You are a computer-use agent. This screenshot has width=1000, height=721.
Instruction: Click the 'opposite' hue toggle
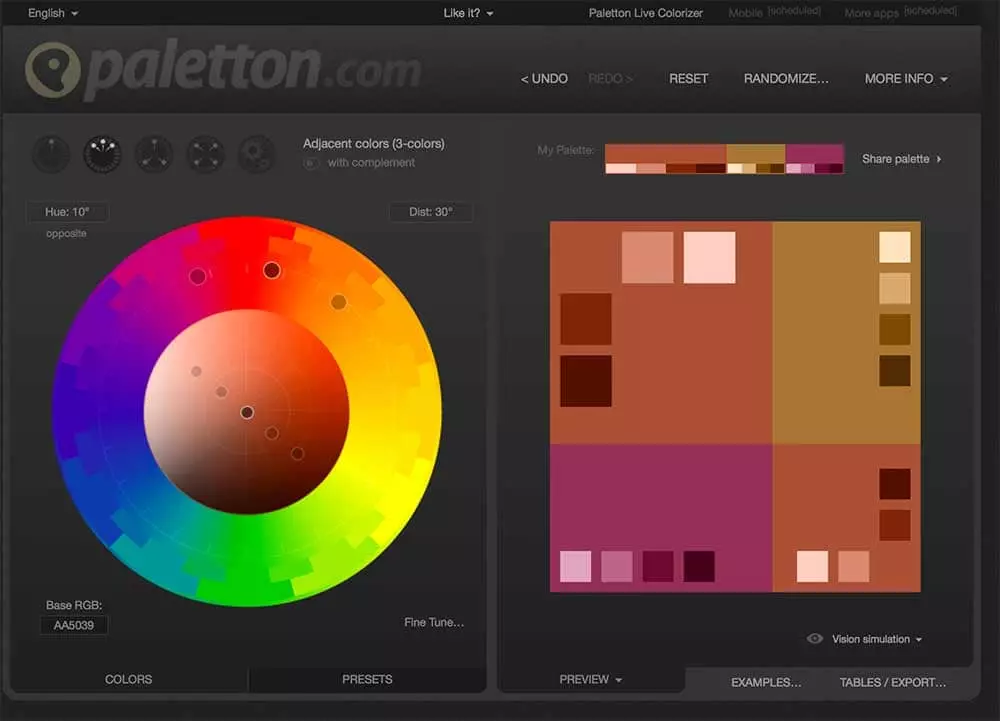[66, 233]
